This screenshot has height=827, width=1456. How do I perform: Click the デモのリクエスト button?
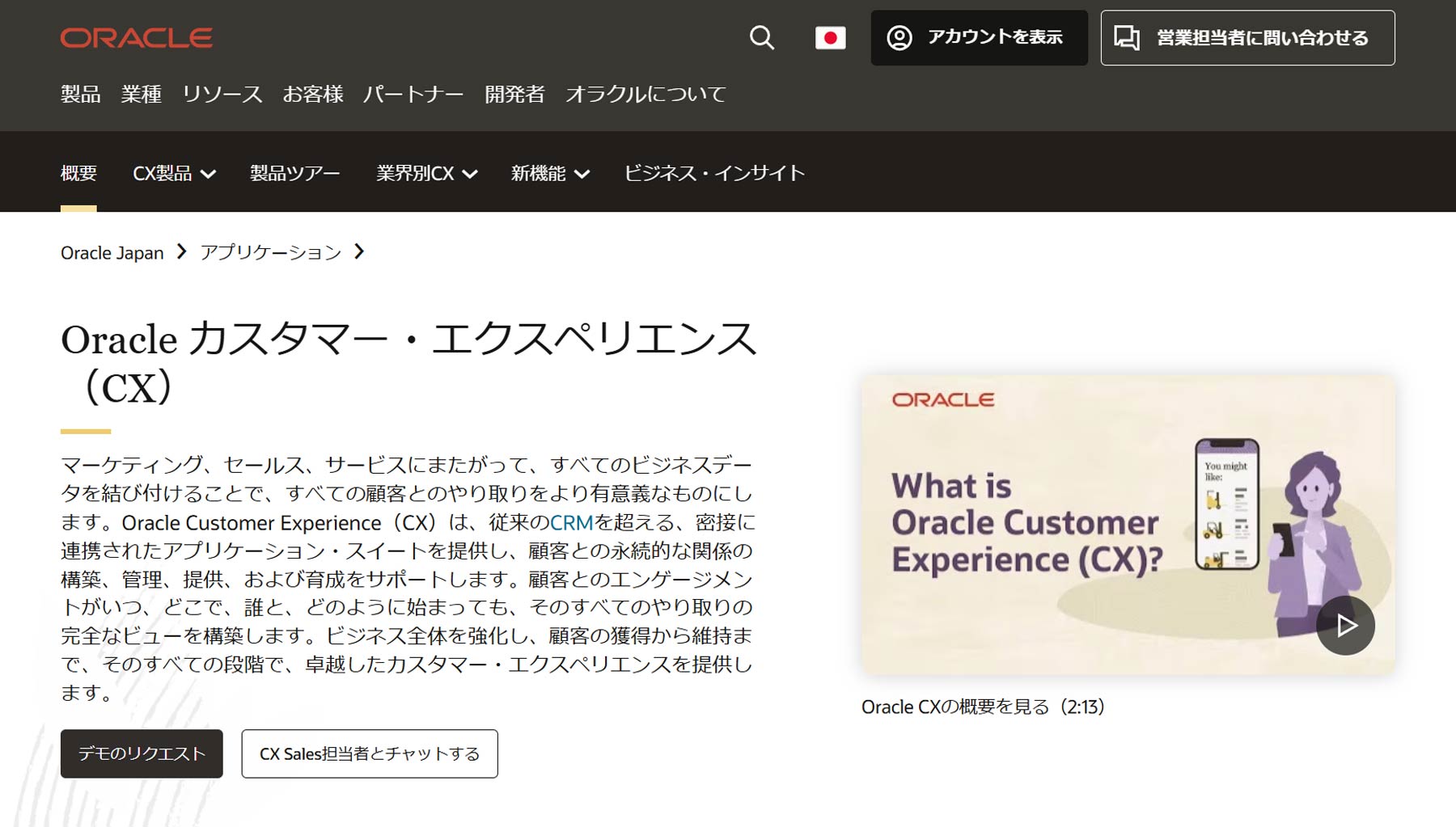click(x=142, y=754)
